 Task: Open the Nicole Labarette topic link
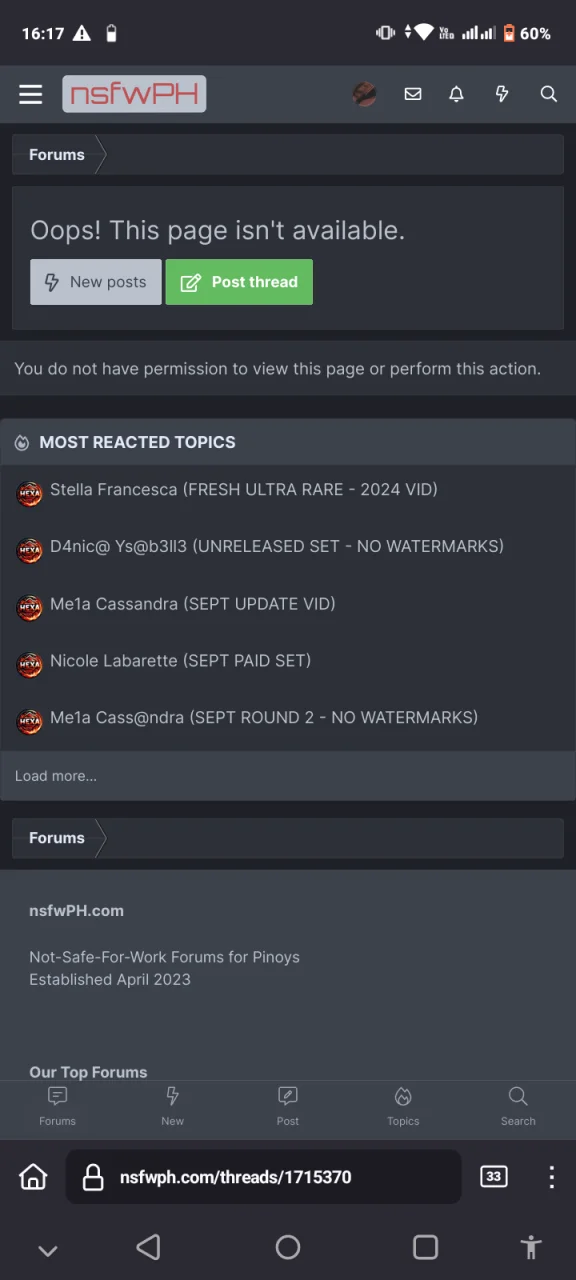[x=180, y=660]
